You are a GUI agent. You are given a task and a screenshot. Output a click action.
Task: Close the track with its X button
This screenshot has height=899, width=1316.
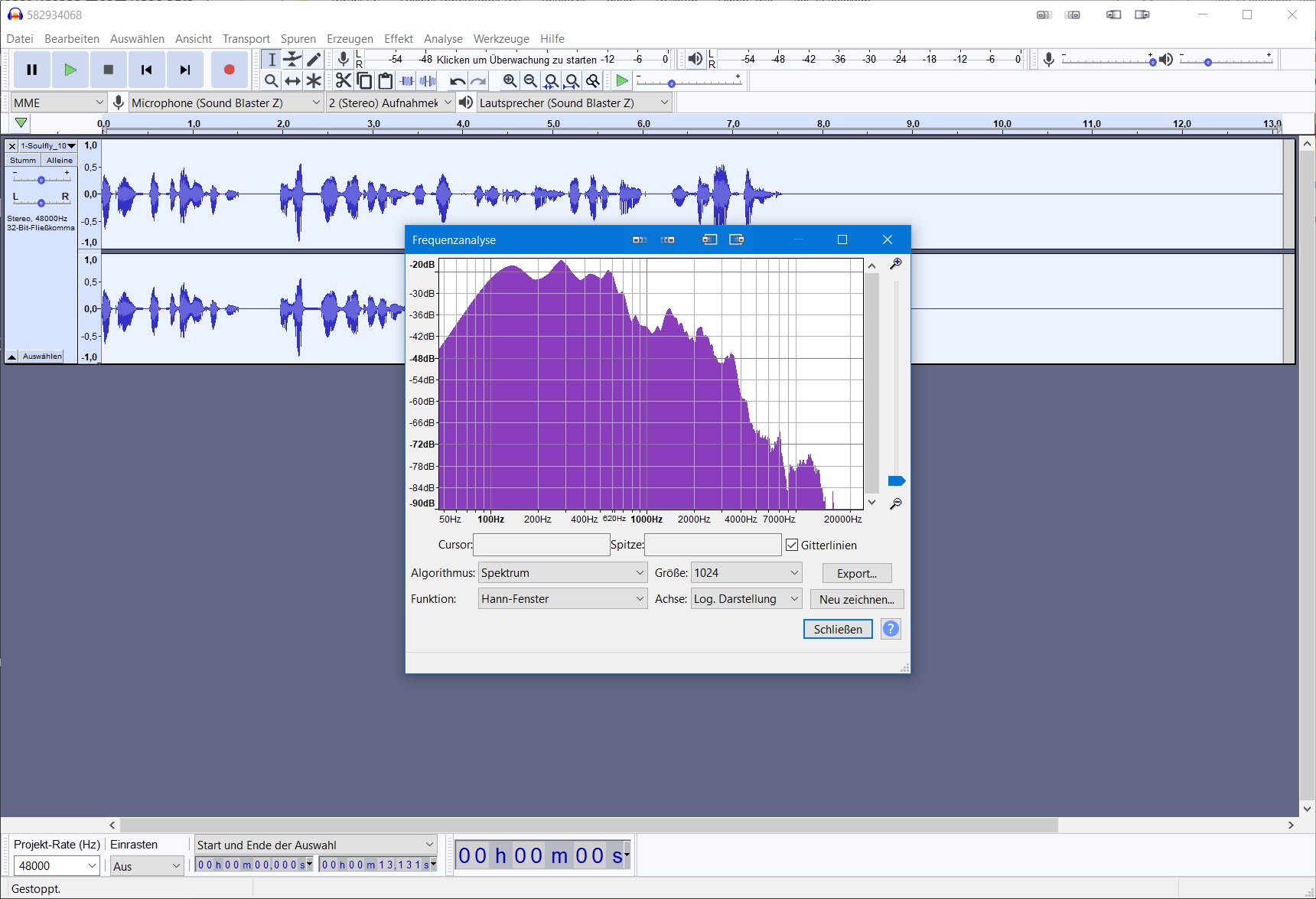click(x=12, y=146)
